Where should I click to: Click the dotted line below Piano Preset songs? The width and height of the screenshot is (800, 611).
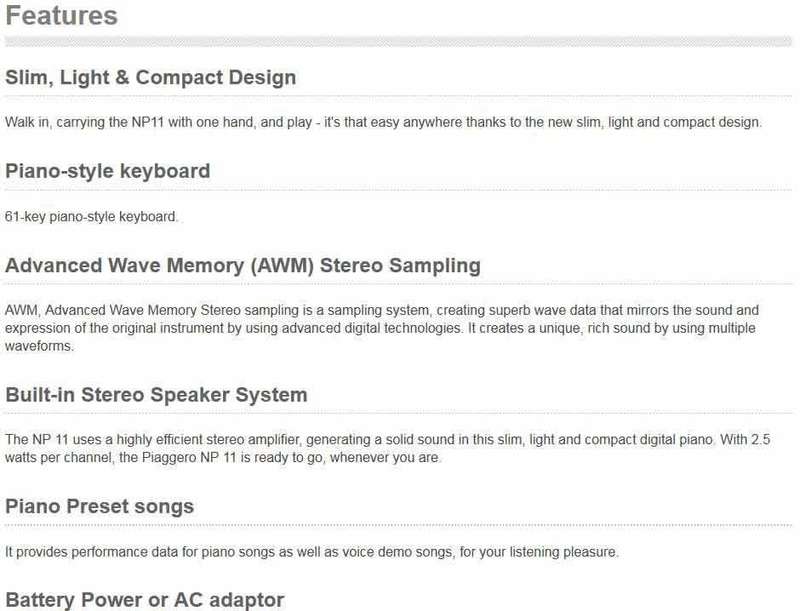point(398,525)
